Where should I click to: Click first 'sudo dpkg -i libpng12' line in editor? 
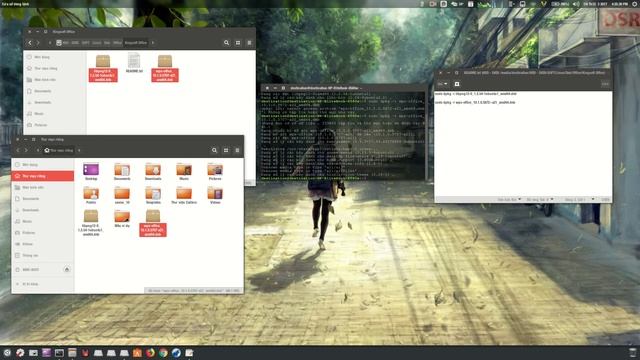click(476, 94)
